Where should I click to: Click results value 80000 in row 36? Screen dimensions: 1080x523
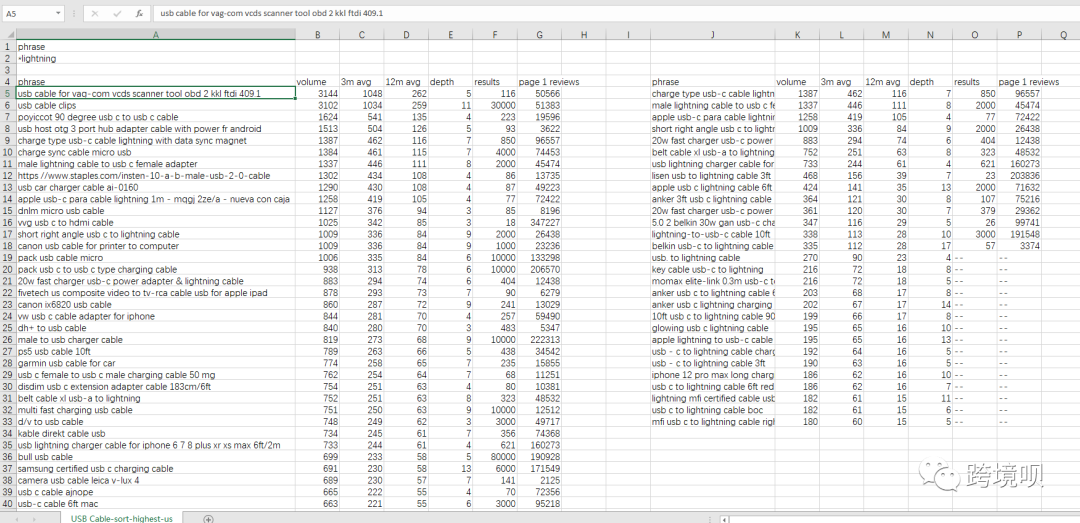tap(495, 457)
